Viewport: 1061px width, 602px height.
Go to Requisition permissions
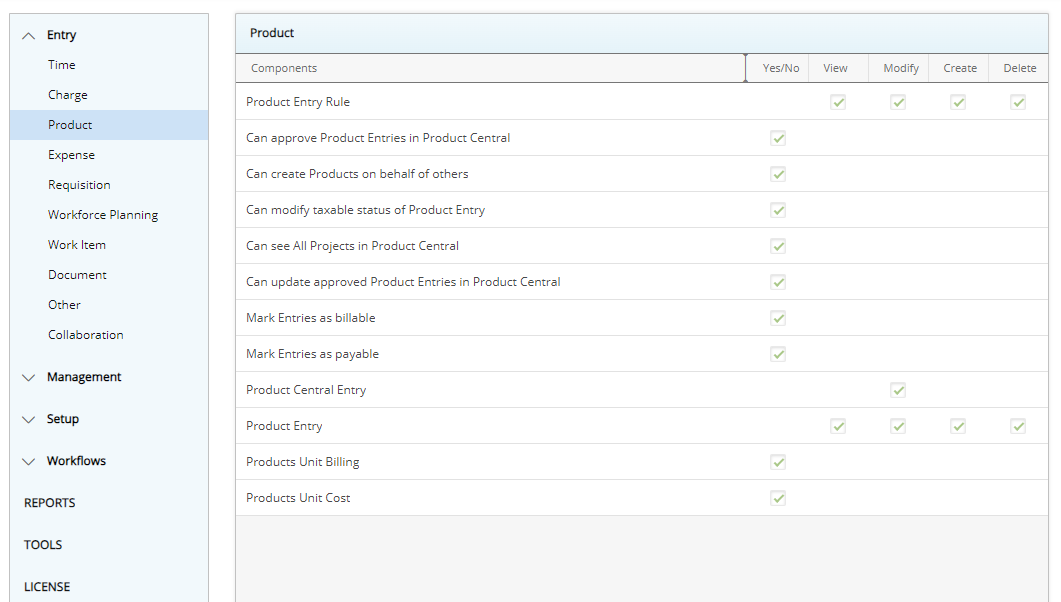tap(79, 185)
